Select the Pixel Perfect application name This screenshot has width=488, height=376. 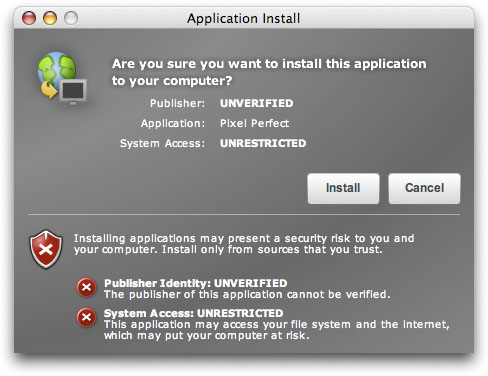254,123
